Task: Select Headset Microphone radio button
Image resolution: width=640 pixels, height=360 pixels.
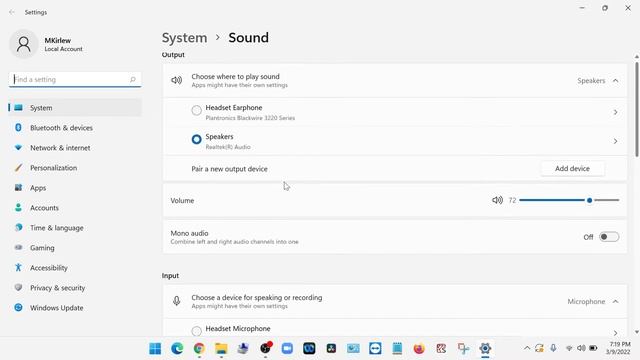Action: pyautogui.click(x=196, y=331)
